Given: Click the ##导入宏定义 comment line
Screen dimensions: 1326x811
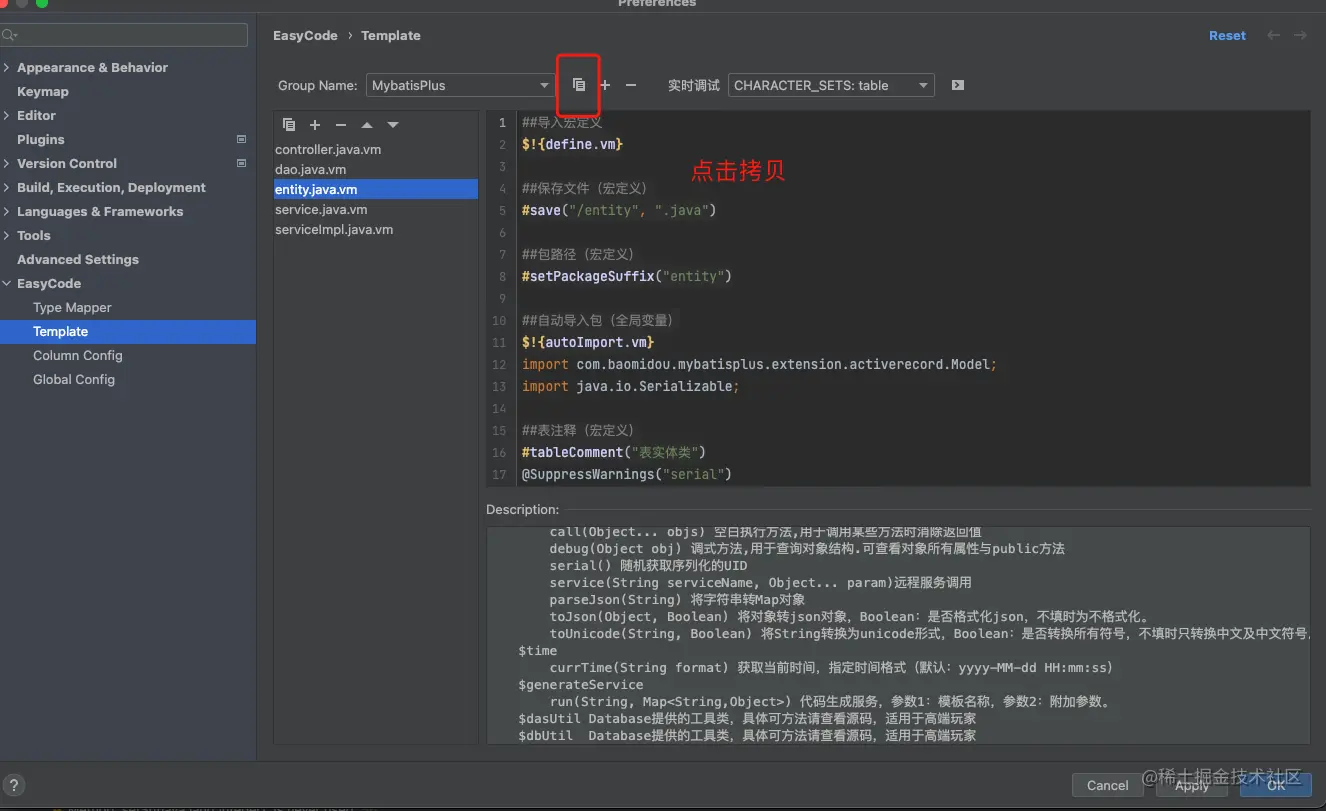Looking at the screenshot, I should coord(562,122).
